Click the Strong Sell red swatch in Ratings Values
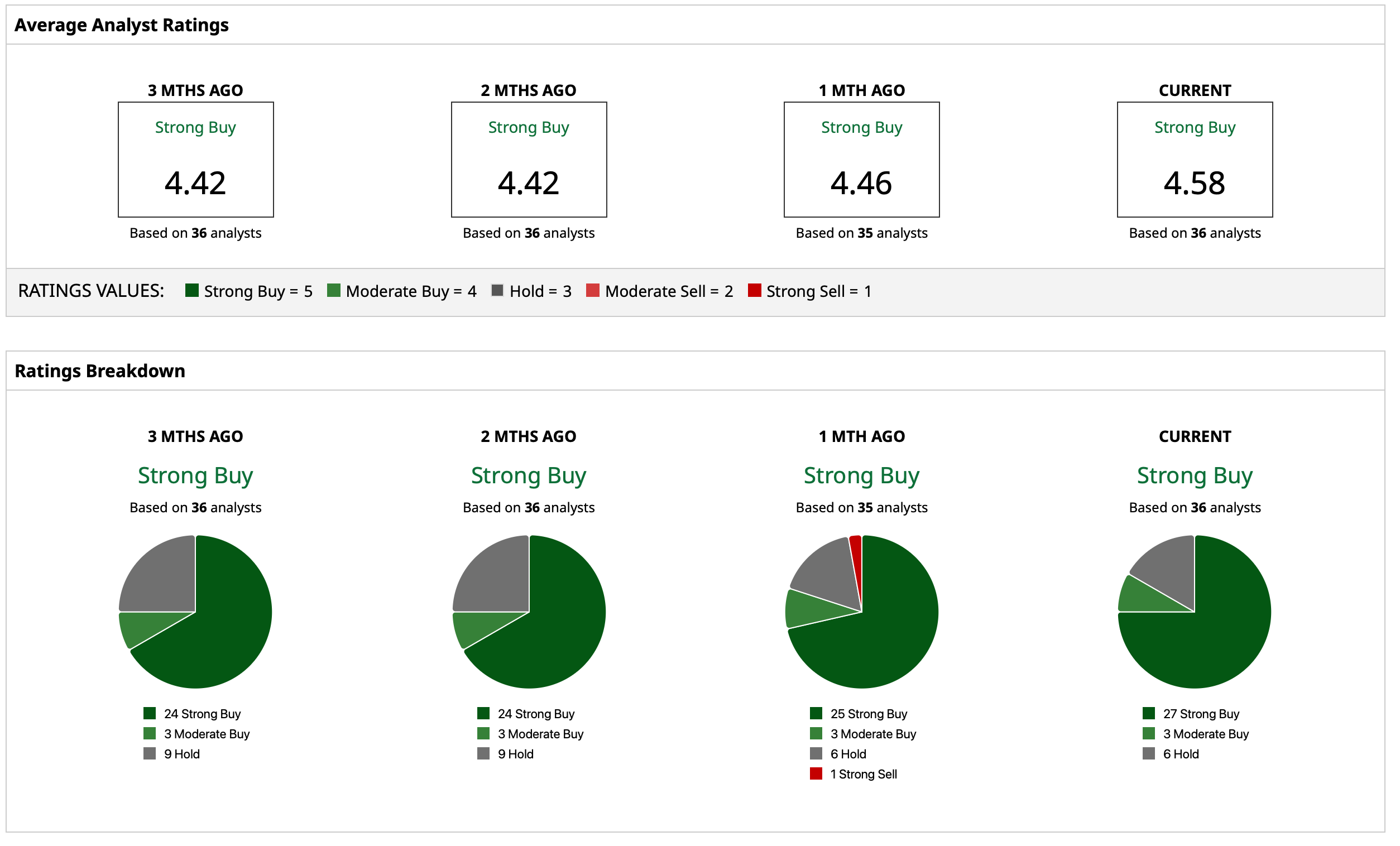This screenshot has width=1400, height=846. click(756, 291)
